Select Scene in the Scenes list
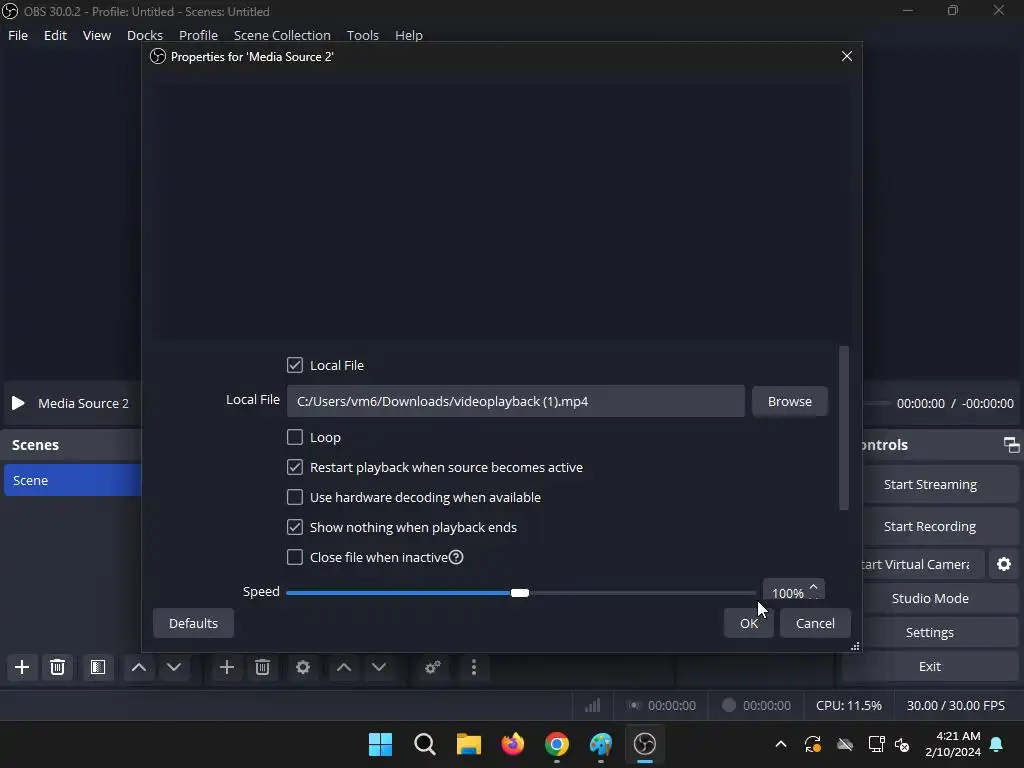1024x768 pixels. pos(72,480)
